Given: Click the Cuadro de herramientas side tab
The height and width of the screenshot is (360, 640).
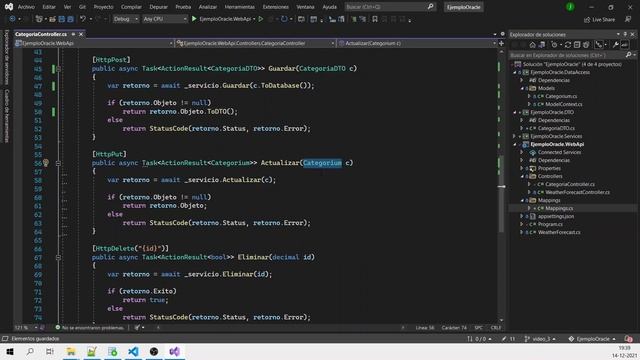Looking at the screenshot, I should point(7,116).
